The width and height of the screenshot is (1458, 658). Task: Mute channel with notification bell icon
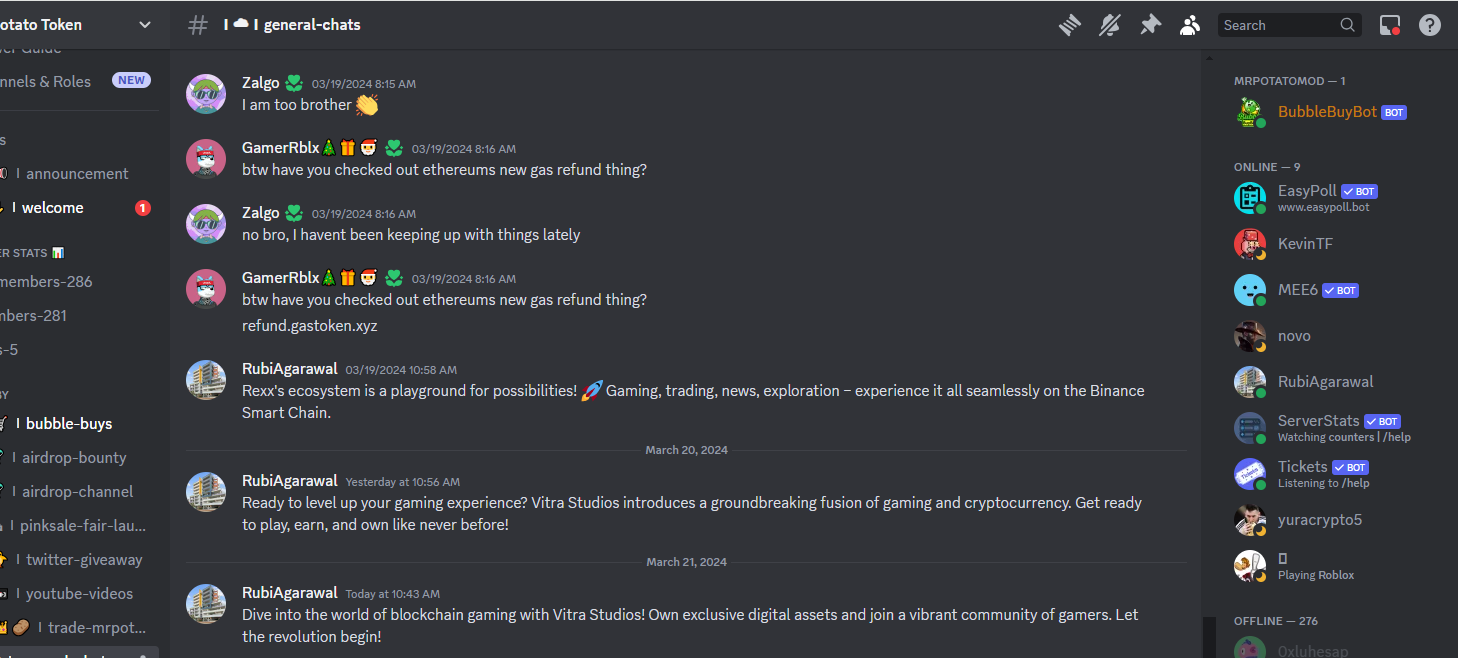(1110, 25)
